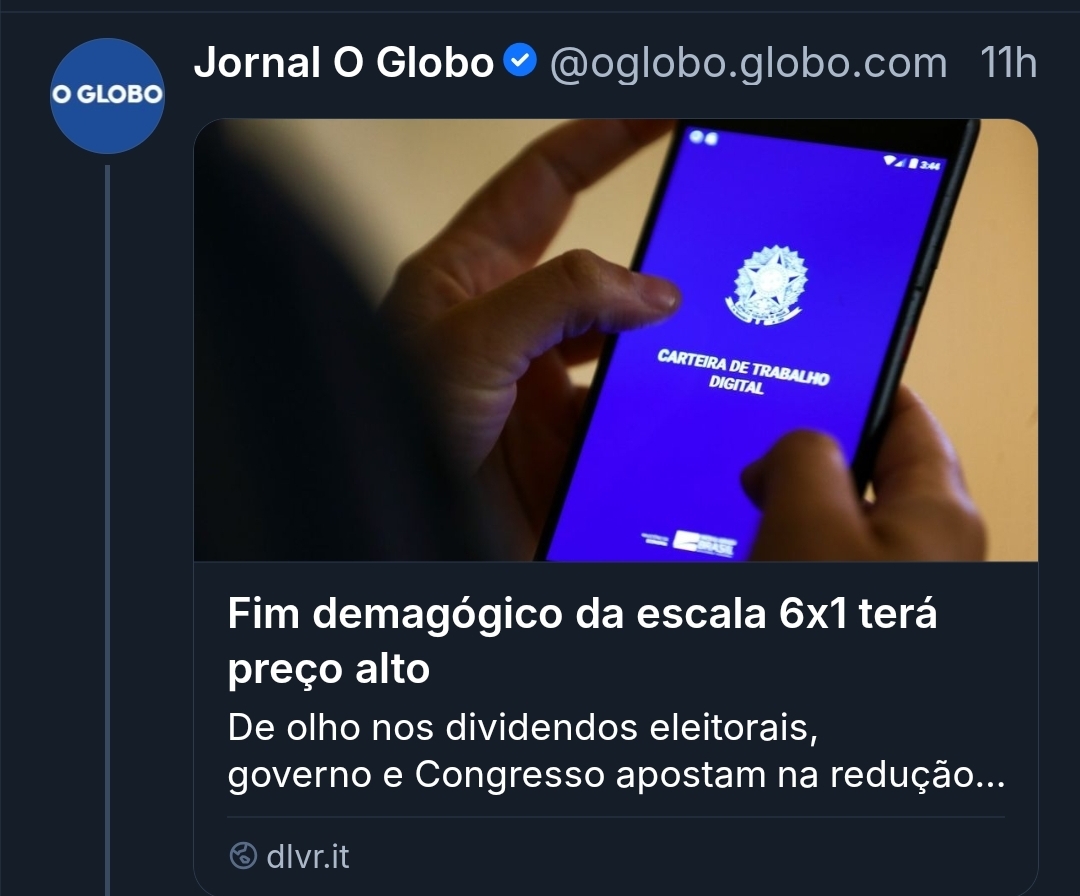The height and width of the screenshot is (896, 1080).
Task: Click the vertical thread line under avatar
Action: (x=107, y=530)
